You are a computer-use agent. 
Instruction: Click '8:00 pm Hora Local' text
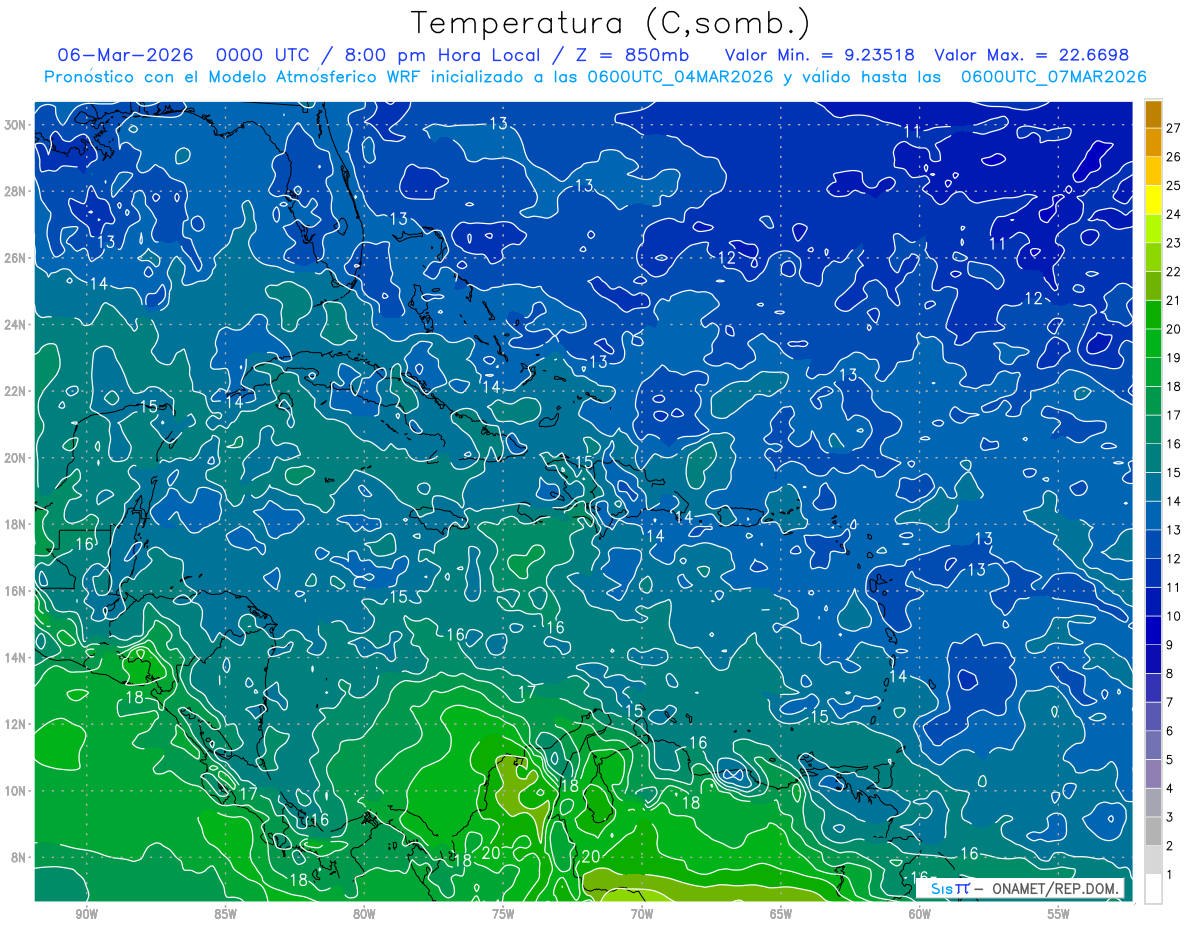coord(444,55)
